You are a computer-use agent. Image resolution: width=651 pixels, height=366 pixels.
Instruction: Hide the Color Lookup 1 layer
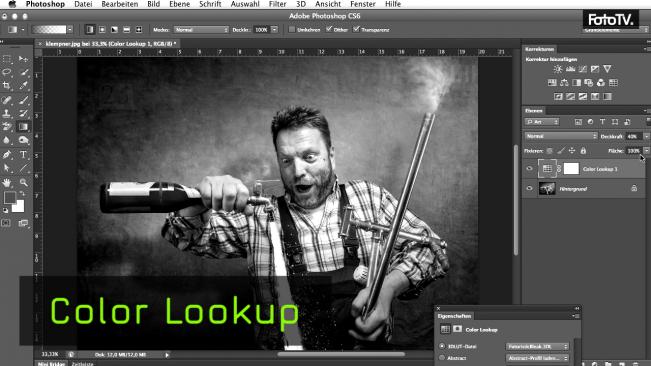pyautogui.click(x=529, y=169)
